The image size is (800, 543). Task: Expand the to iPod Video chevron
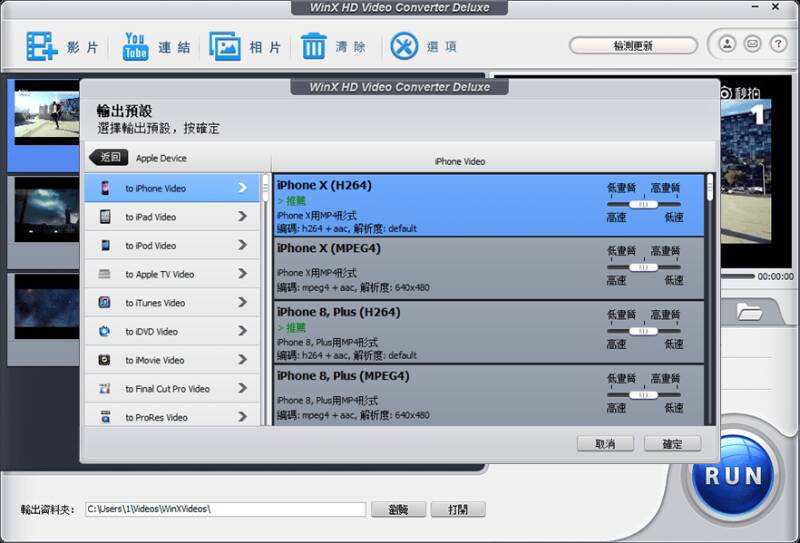(242, 245)
